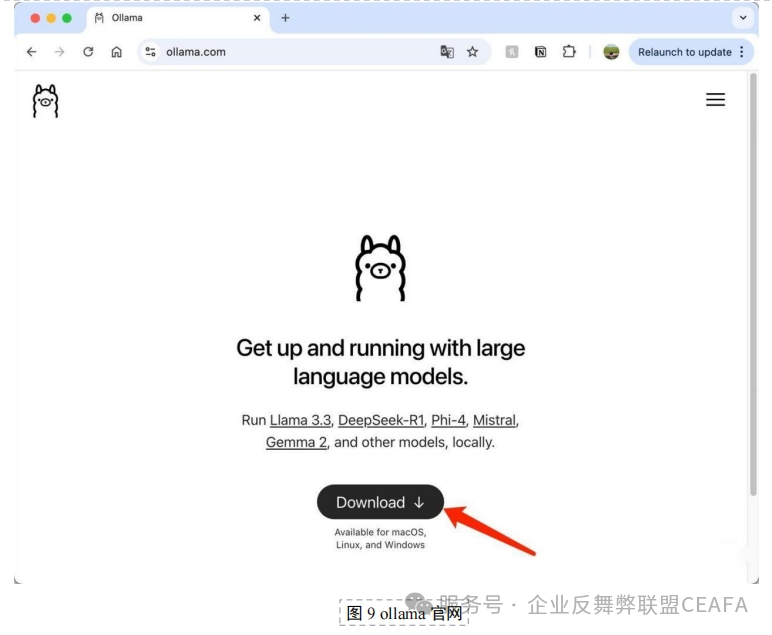Open the extensions puzzle icon
The height and width of the screenshot is (635, 772).
click(x=569, y=52)
